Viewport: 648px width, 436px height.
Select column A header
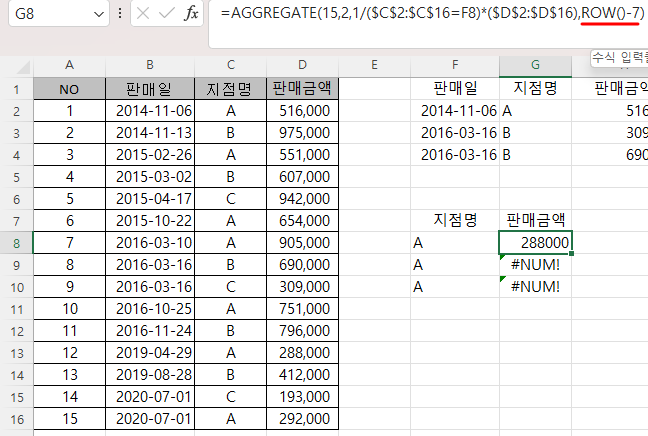69,65
